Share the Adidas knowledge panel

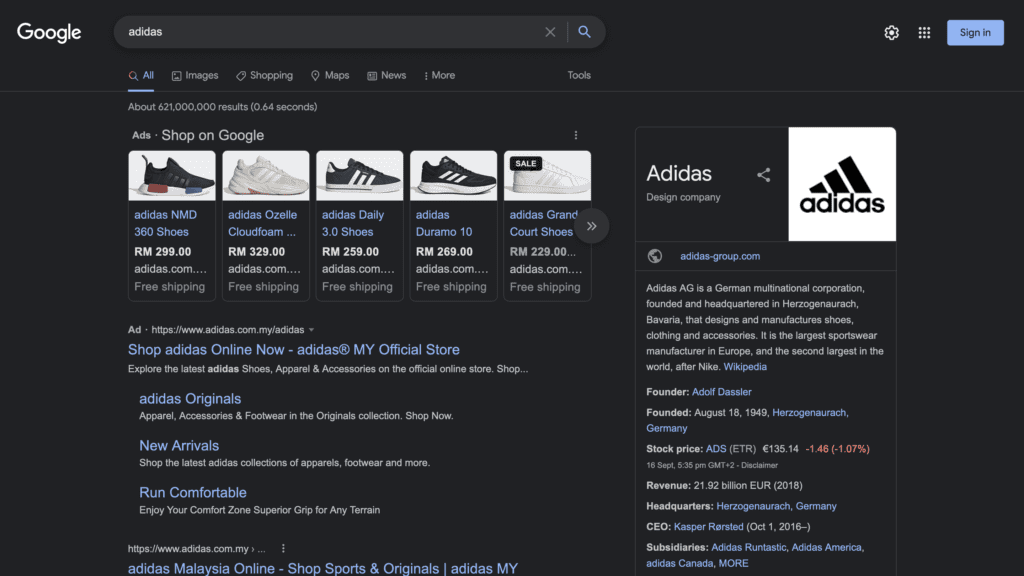click(x=763, y=173)
